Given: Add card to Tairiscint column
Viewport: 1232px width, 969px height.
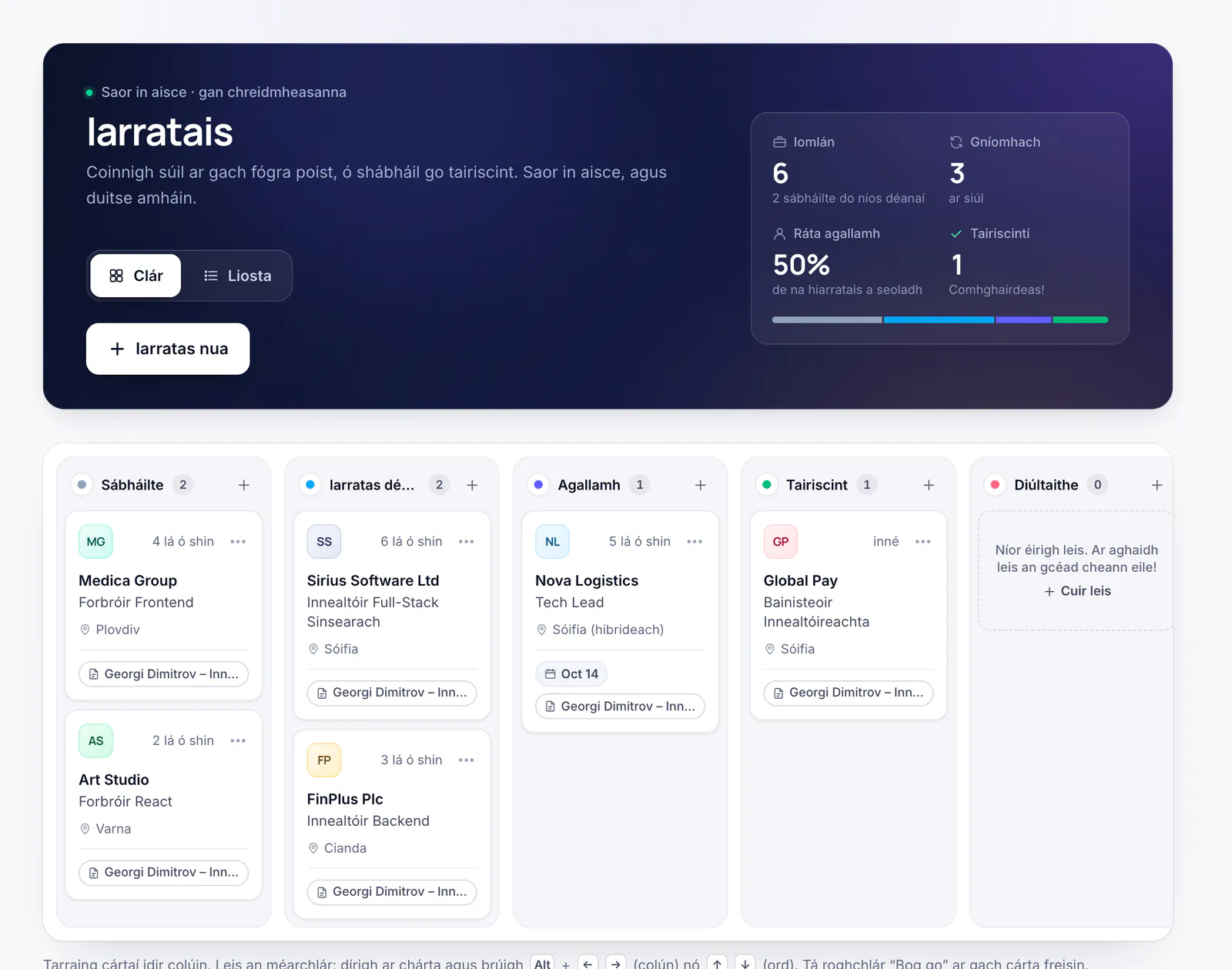Looking at the screenshot, I should tap(929, 485).
